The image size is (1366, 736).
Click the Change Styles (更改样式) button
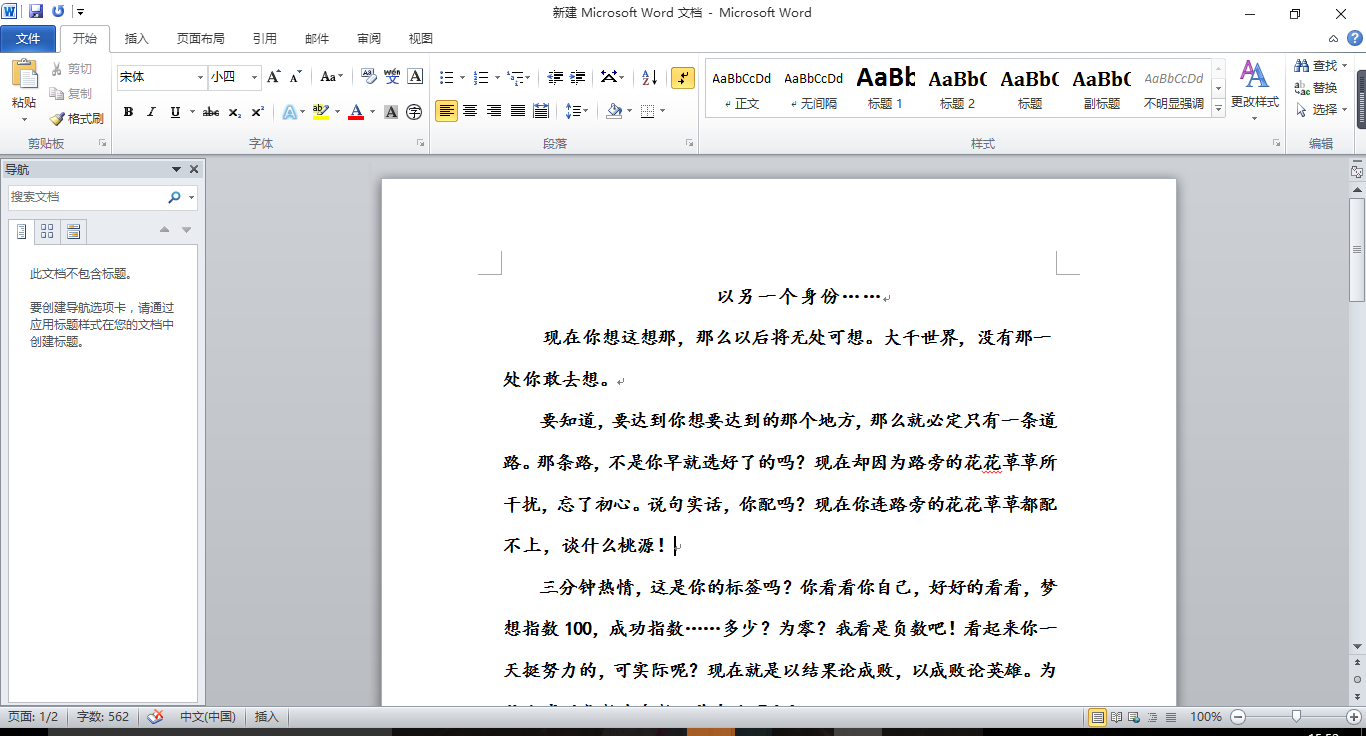pos(1254,88)
